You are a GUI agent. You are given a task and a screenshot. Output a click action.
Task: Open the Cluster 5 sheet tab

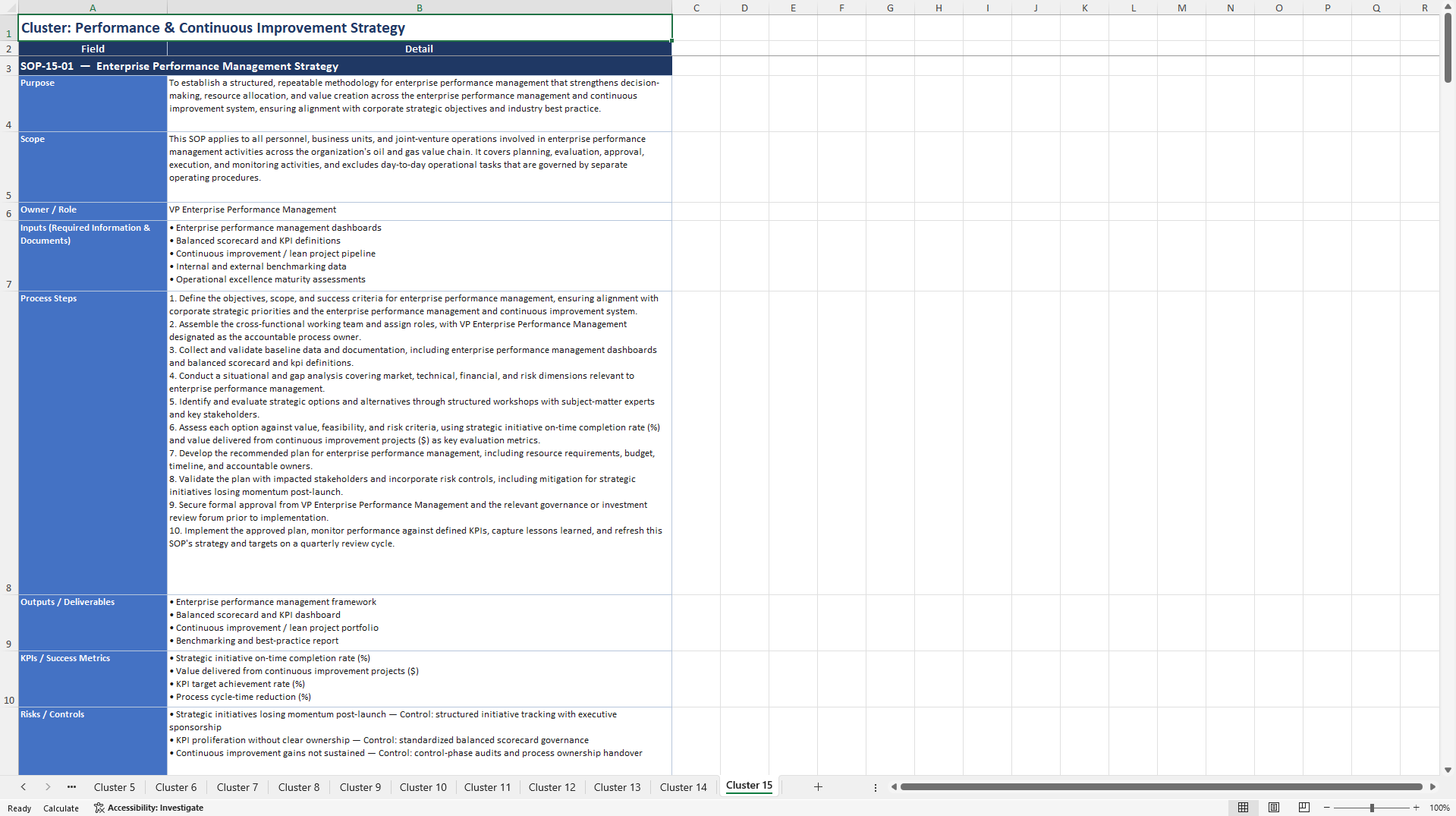tap(115, 787)
